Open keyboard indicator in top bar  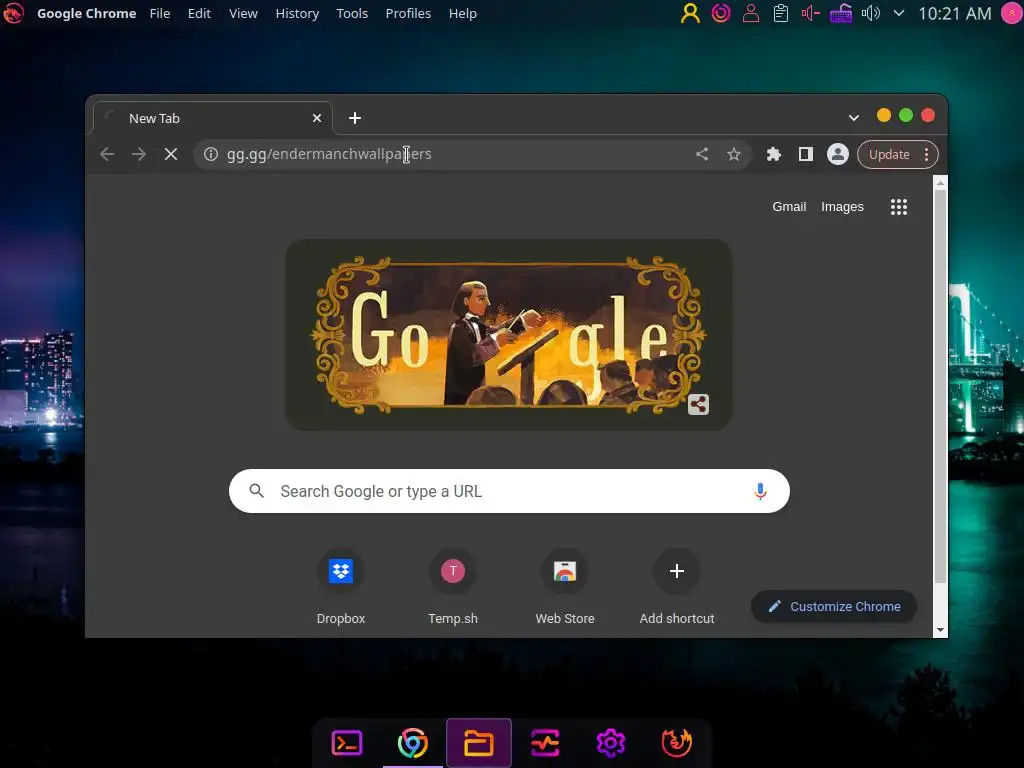click(840, 13)
